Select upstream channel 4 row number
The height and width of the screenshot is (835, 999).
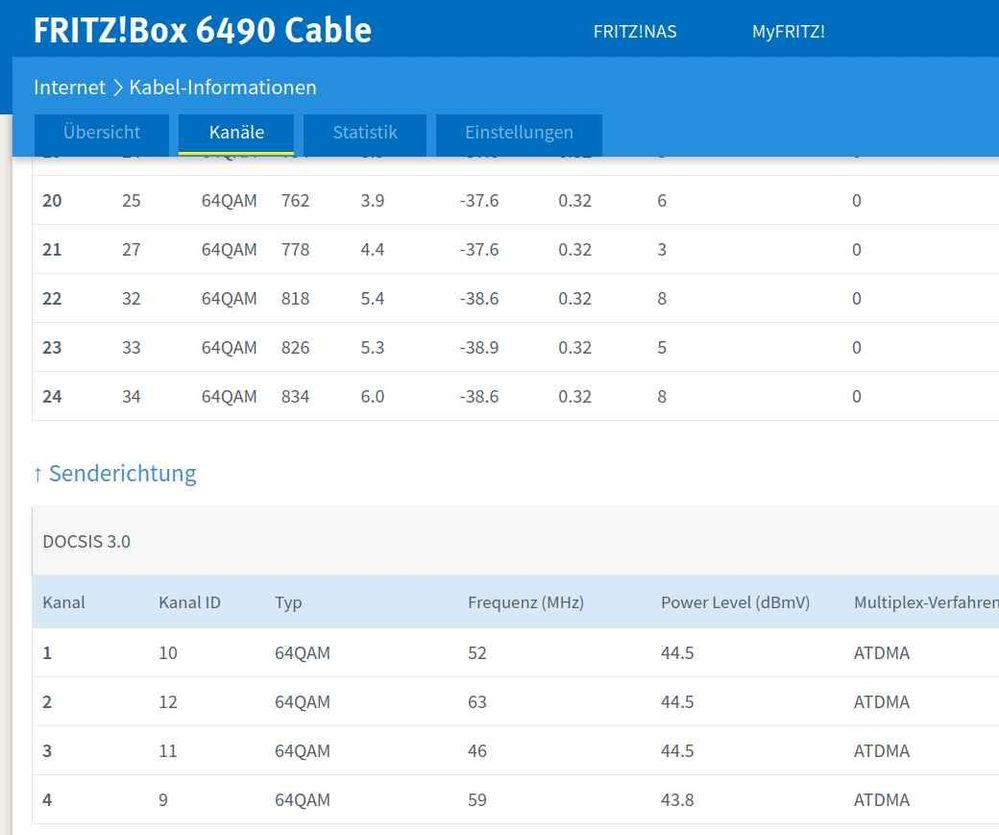[47, 800]
